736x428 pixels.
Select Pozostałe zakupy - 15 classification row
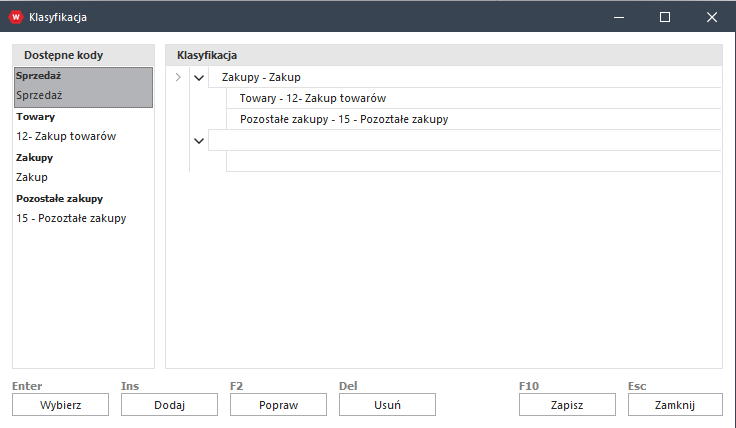343,119
